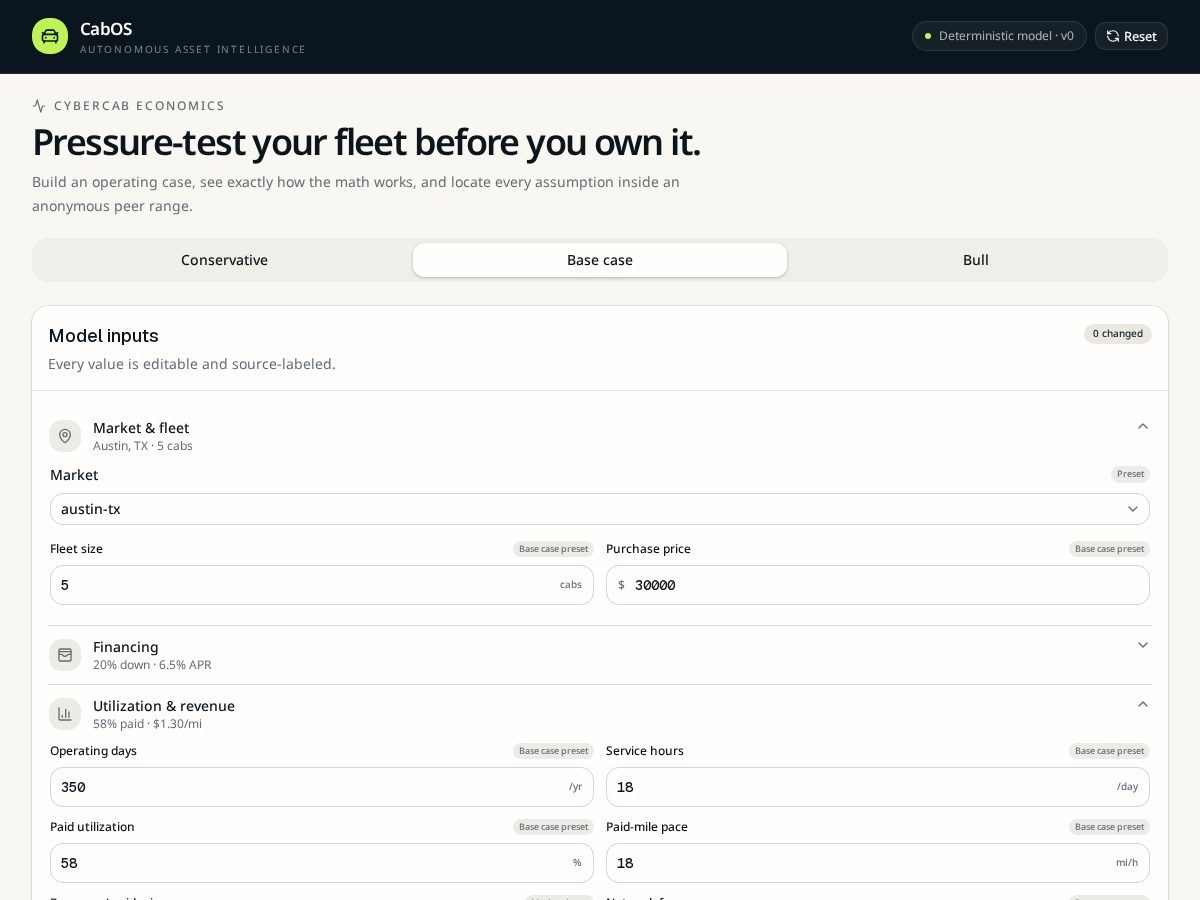Click the '58% paid · $1.30/mi' summary text
Viewport: 1200px width, 900px height.
147,724
